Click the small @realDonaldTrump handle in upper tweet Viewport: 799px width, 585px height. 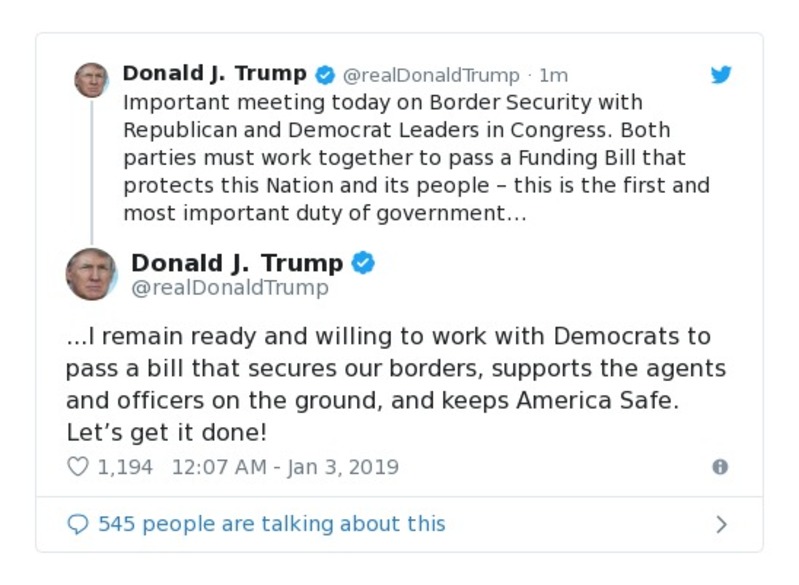(431, 75)
